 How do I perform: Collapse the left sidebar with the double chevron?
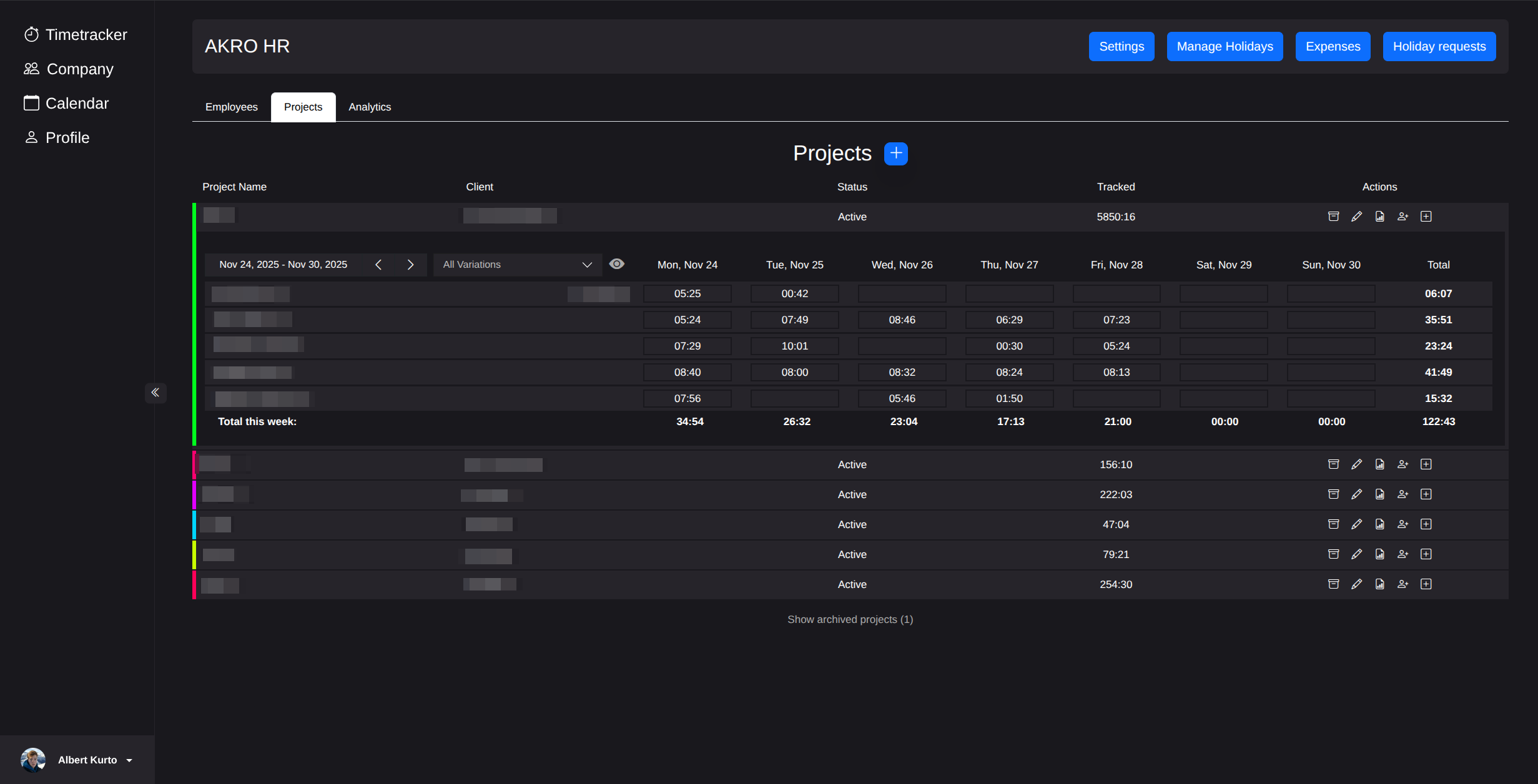pyautogui.click(x=155, y=392)
